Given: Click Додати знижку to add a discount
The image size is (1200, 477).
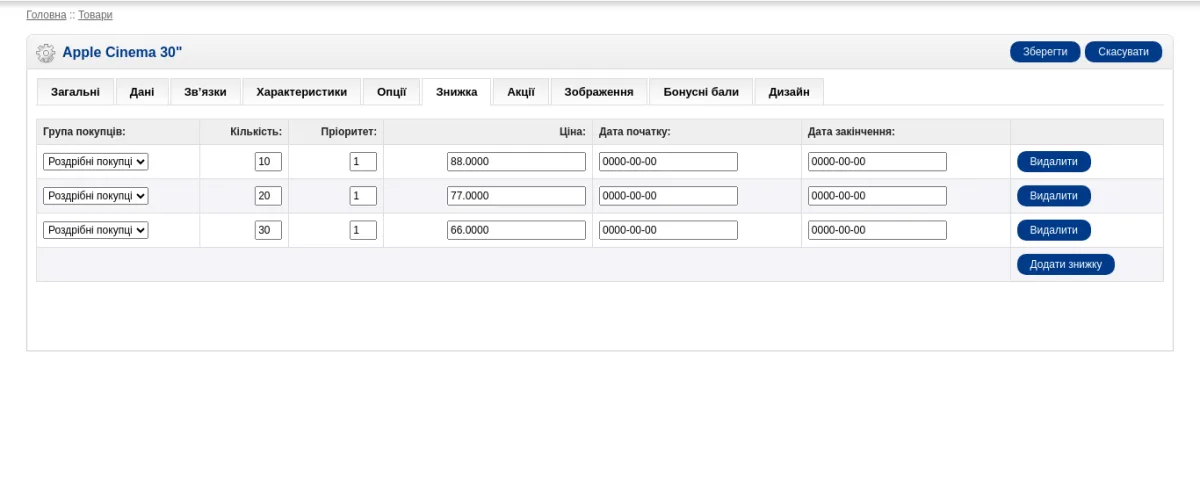Looking at the screenshot, I should pos(1066,264).
